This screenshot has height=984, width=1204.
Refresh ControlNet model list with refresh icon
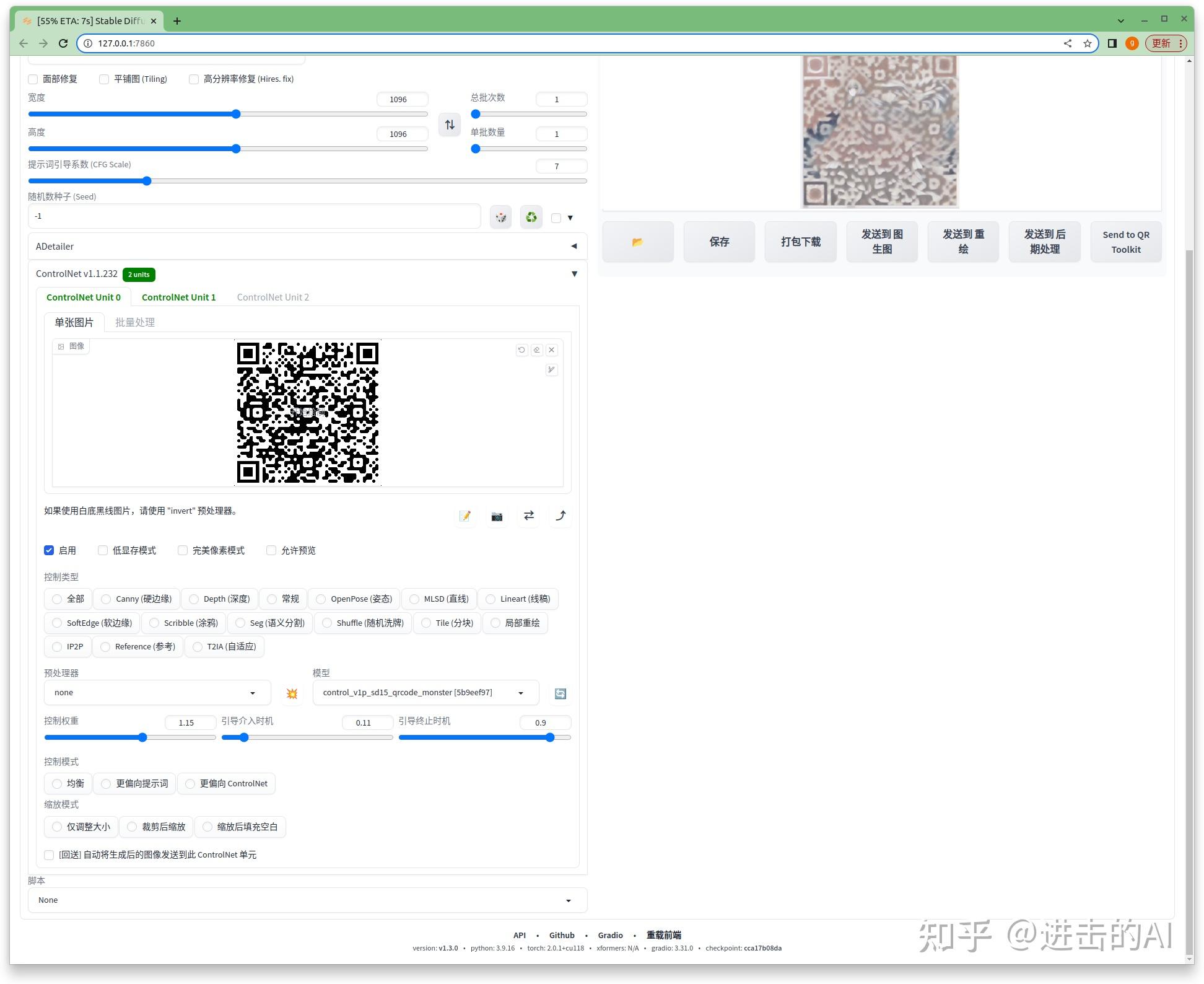(559, 693)
